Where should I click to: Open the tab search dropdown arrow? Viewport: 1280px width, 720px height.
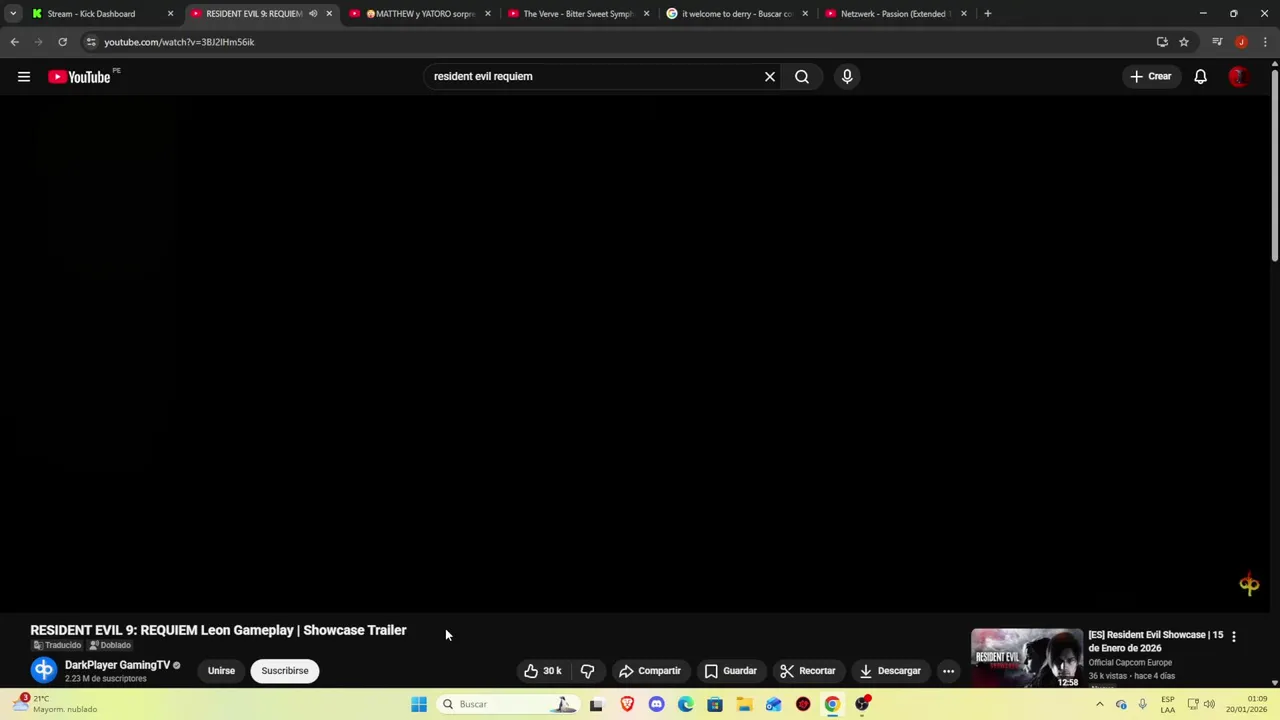[13, 14]
